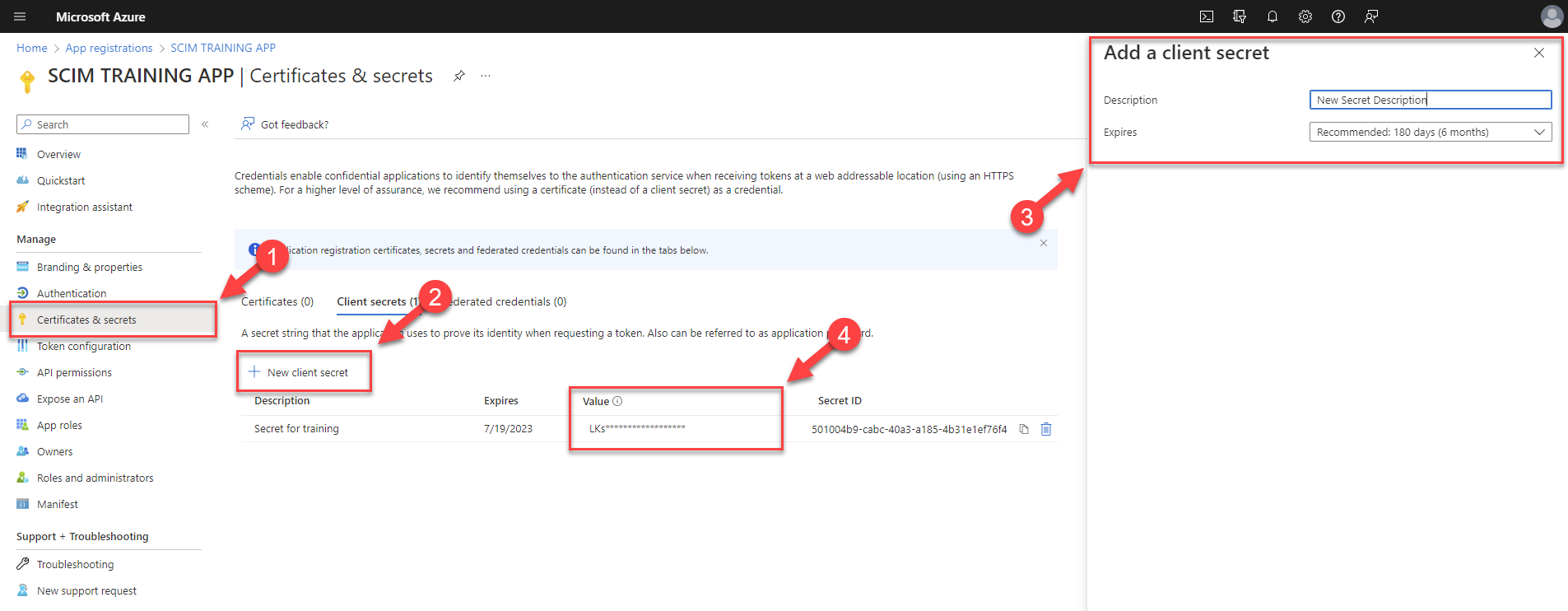Open the account avatar menu
Image resolution: width=1568 pixels, height=611 pixels.
(1552, 16)
